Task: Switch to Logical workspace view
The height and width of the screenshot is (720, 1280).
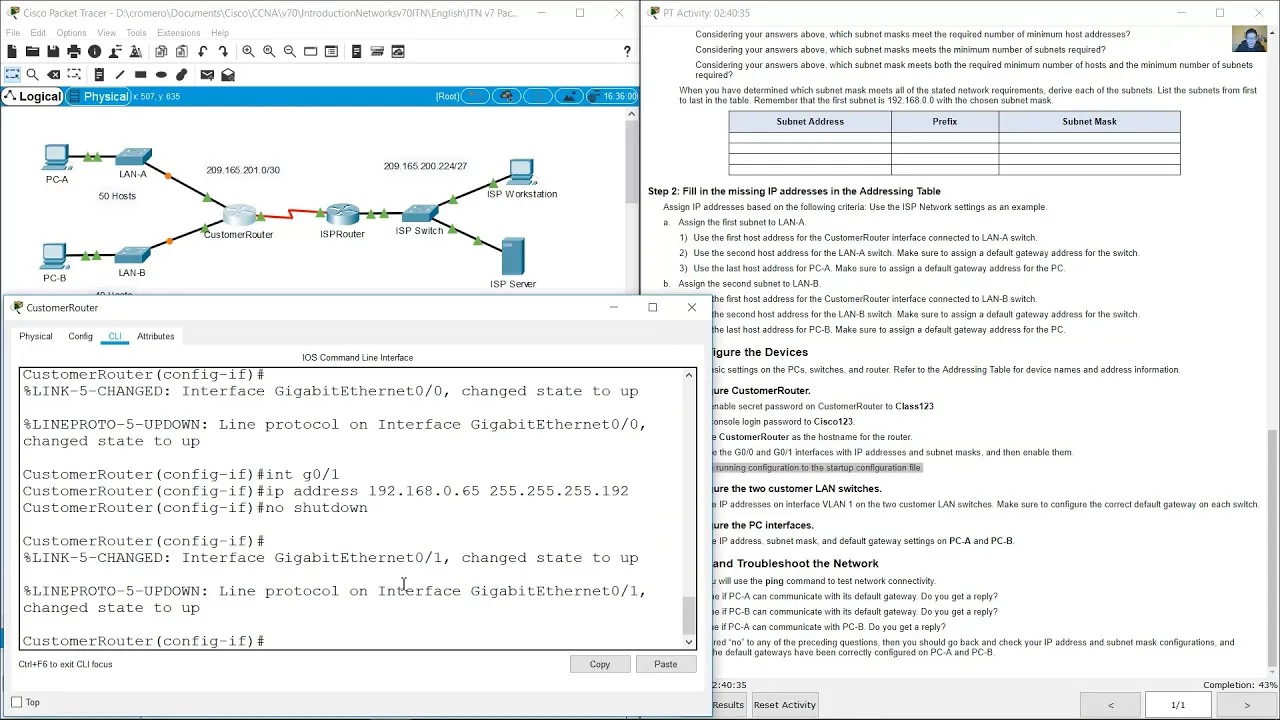Action: pos(33,96)
